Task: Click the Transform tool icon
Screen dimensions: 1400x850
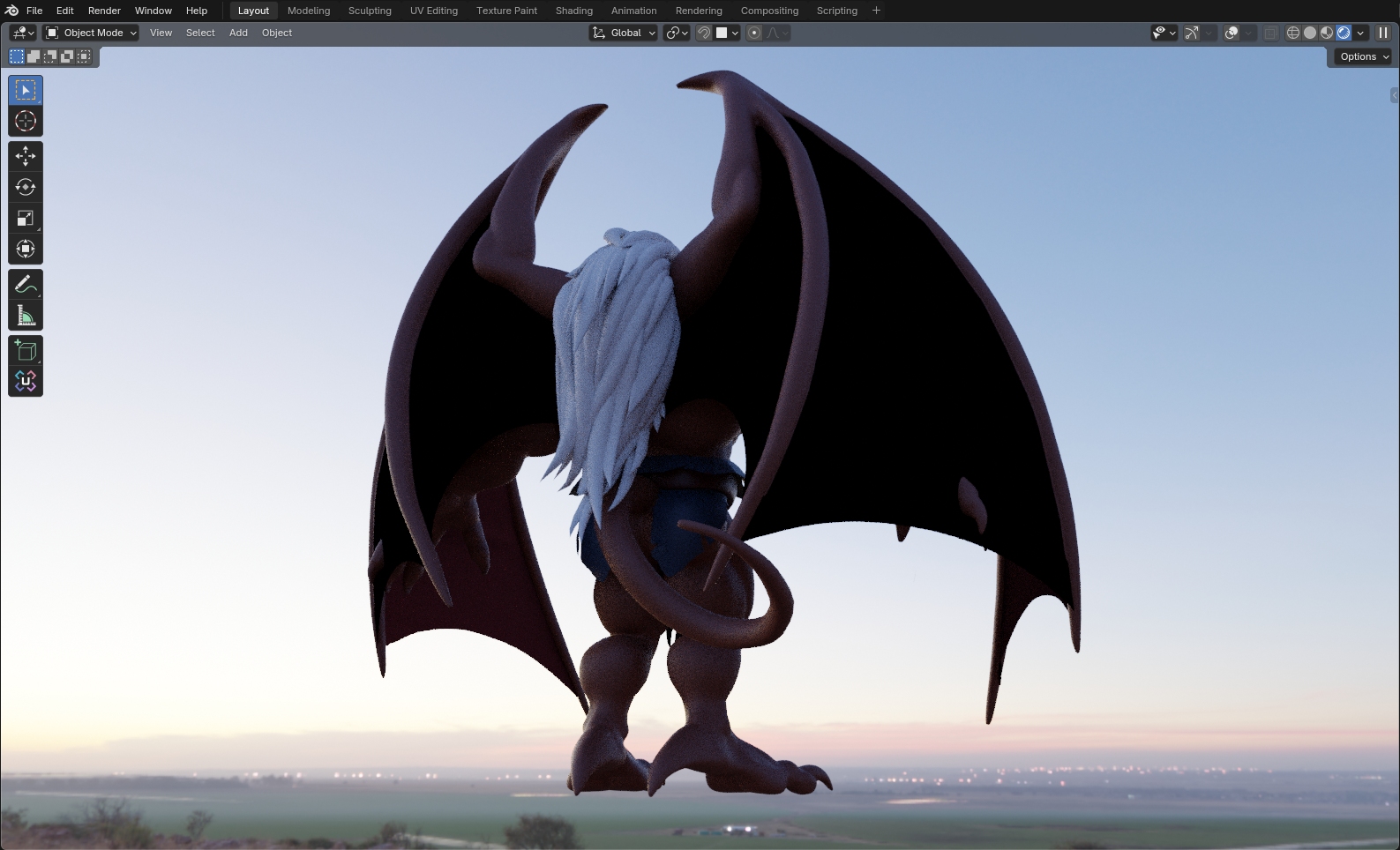Action: [26, 249]
